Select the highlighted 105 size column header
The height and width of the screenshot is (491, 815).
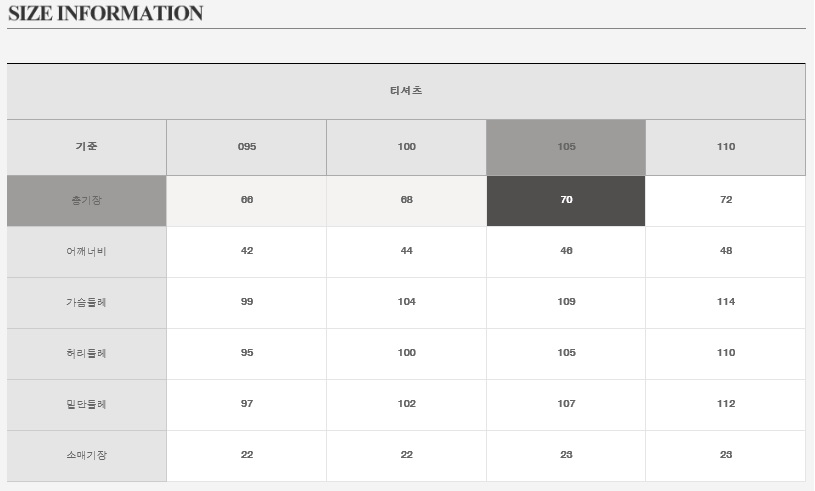[566, 147]
